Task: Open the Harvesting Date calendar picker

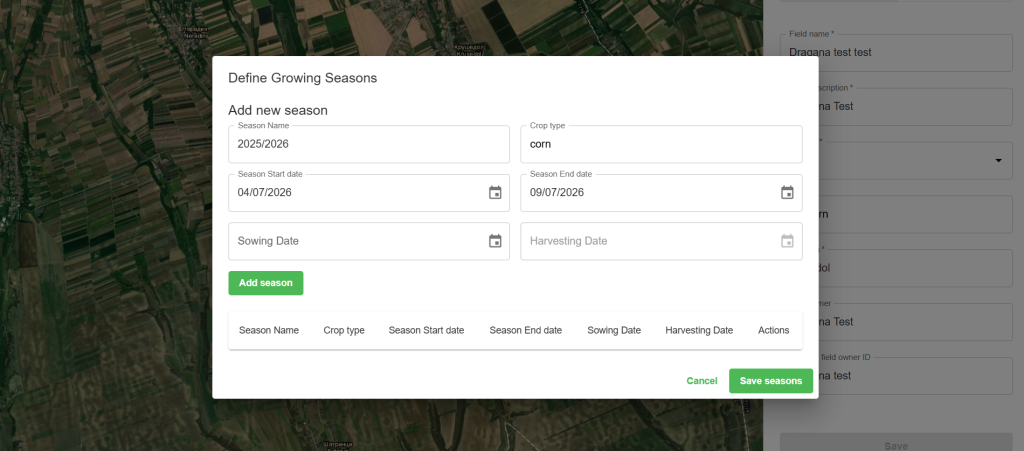Action: tap(787, 241)
